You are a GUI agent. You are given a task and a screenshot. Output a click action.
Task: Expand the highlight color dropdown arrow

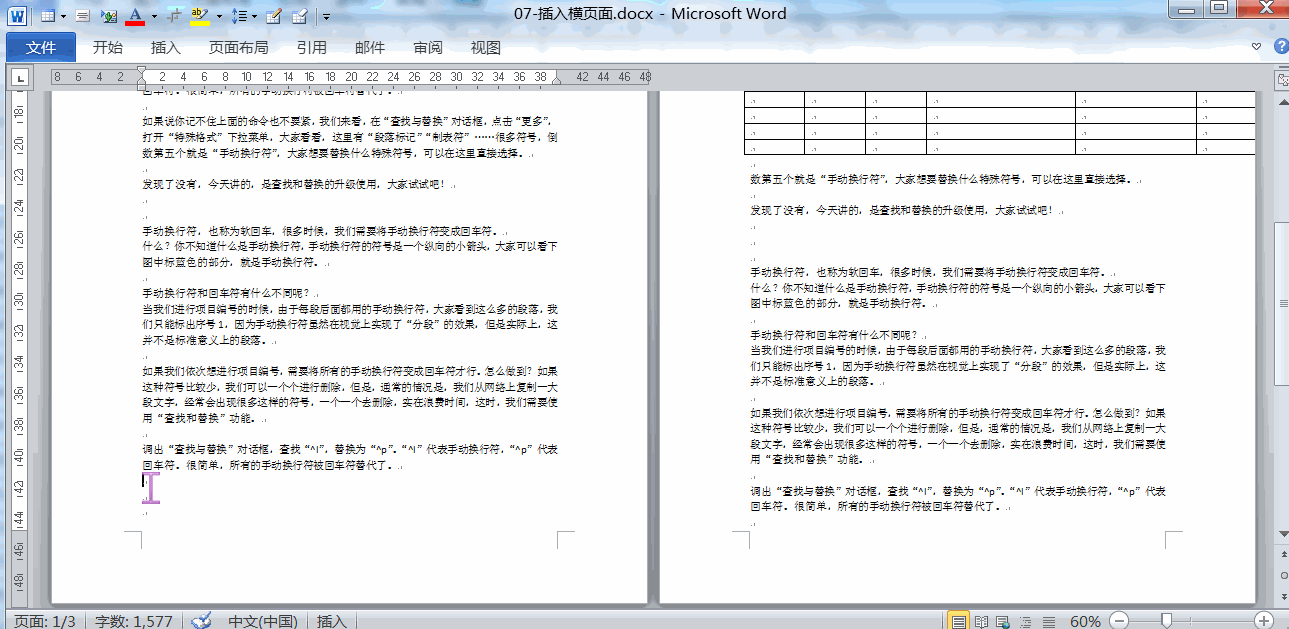click(x=218, y=16)
